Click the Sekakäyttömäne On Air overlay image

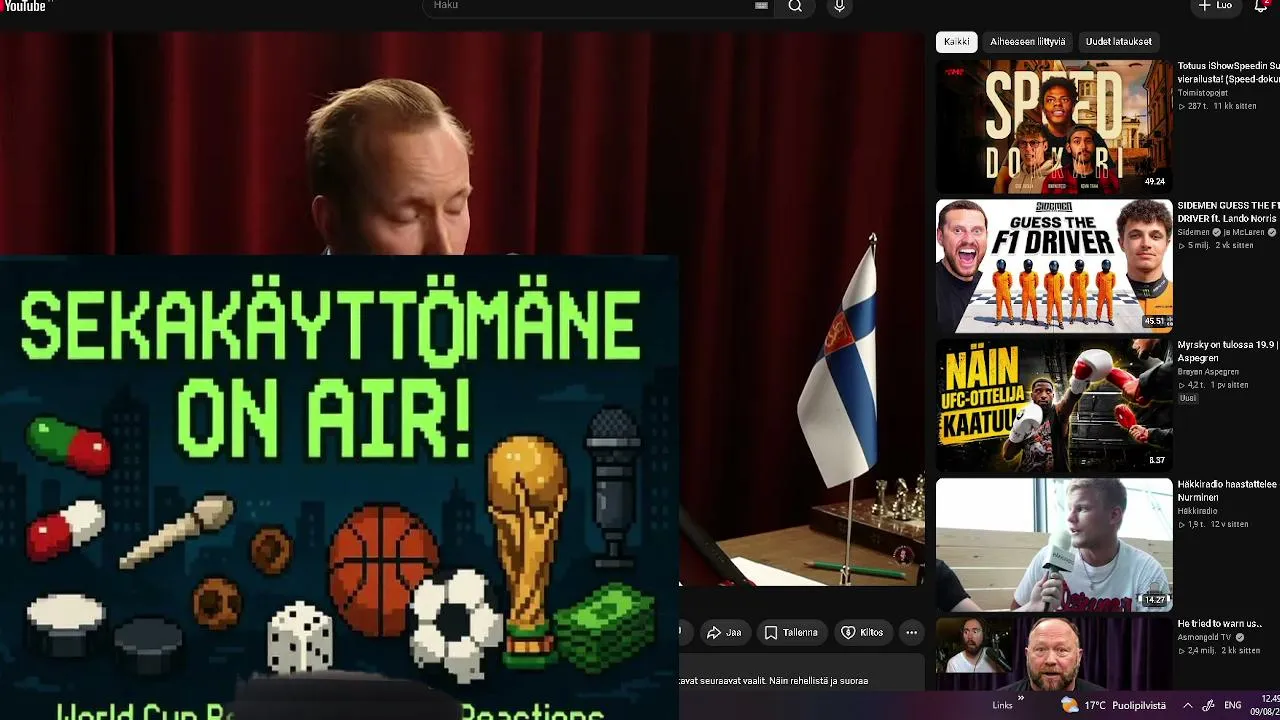339,488
